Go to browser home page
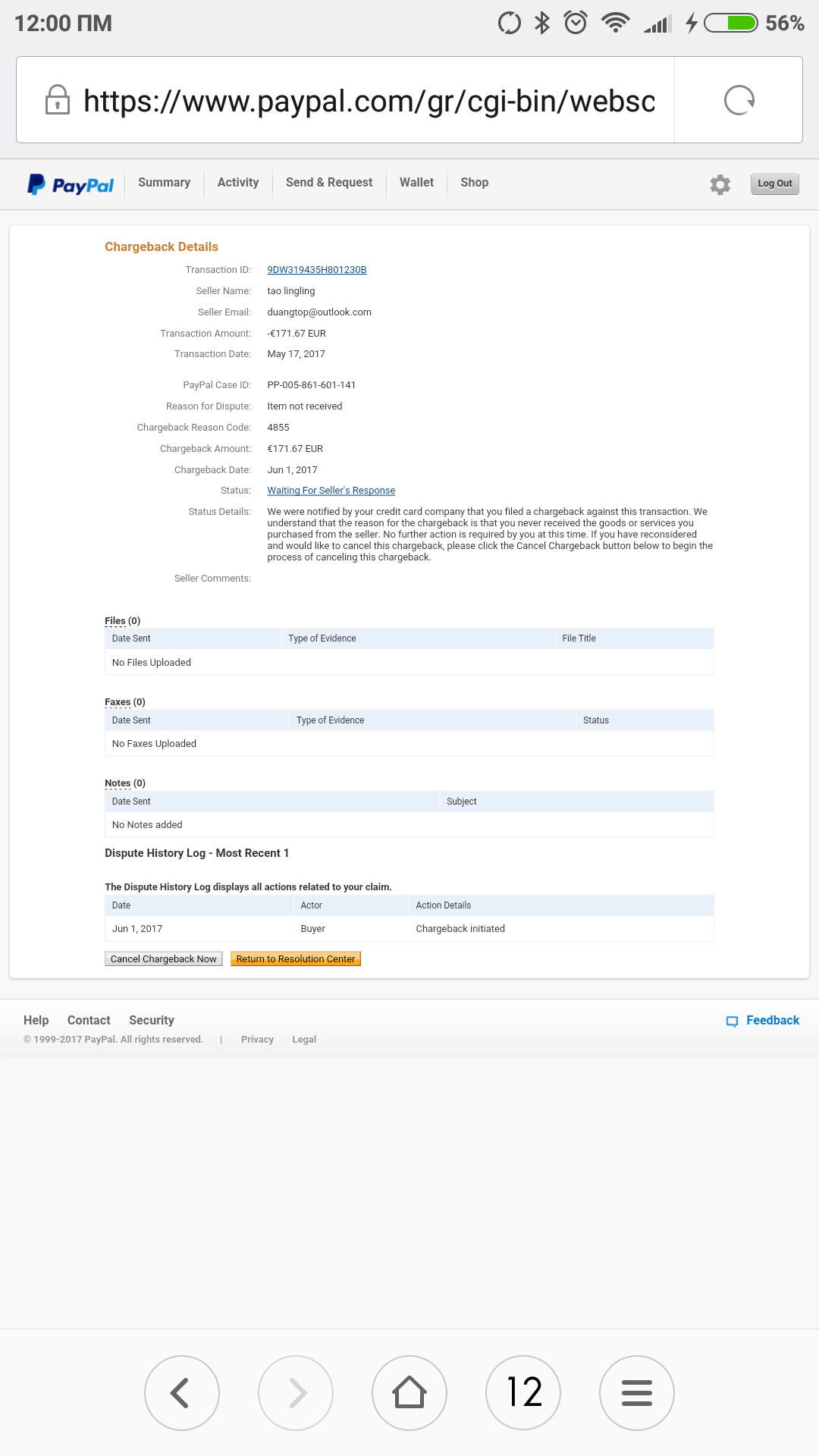Image resolution: width=819 pixels, height=1456 pixels. point(409,1392)
